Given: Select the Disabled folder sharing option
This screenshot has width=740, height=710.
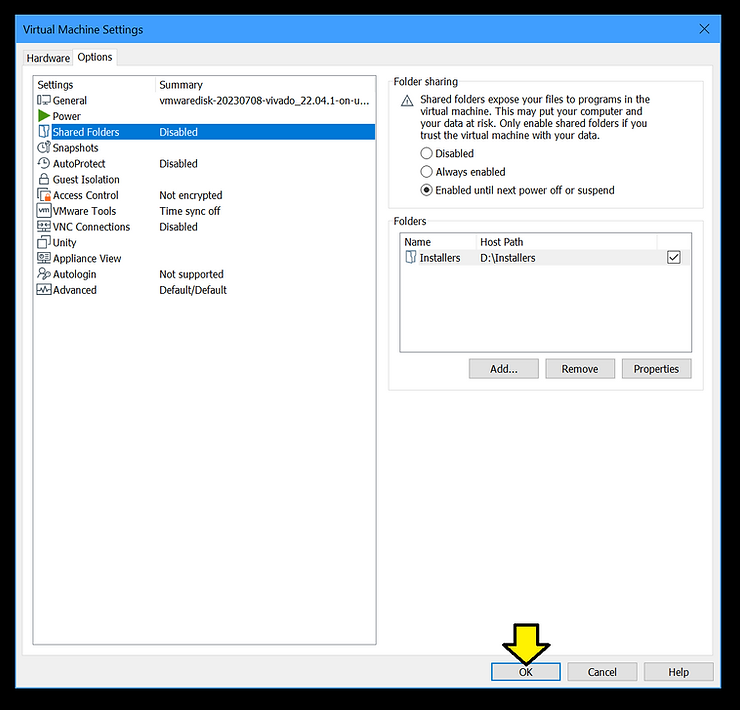Looking at the screenshot, I should pyautogui.click(x=427, y=154).
